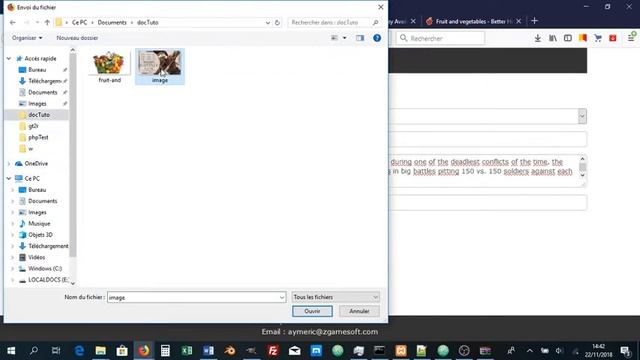Image resolution: width=640 pixels, height=360 pixels.
Task: Click the description textarea in web page
Action: [x=484, y=171]
